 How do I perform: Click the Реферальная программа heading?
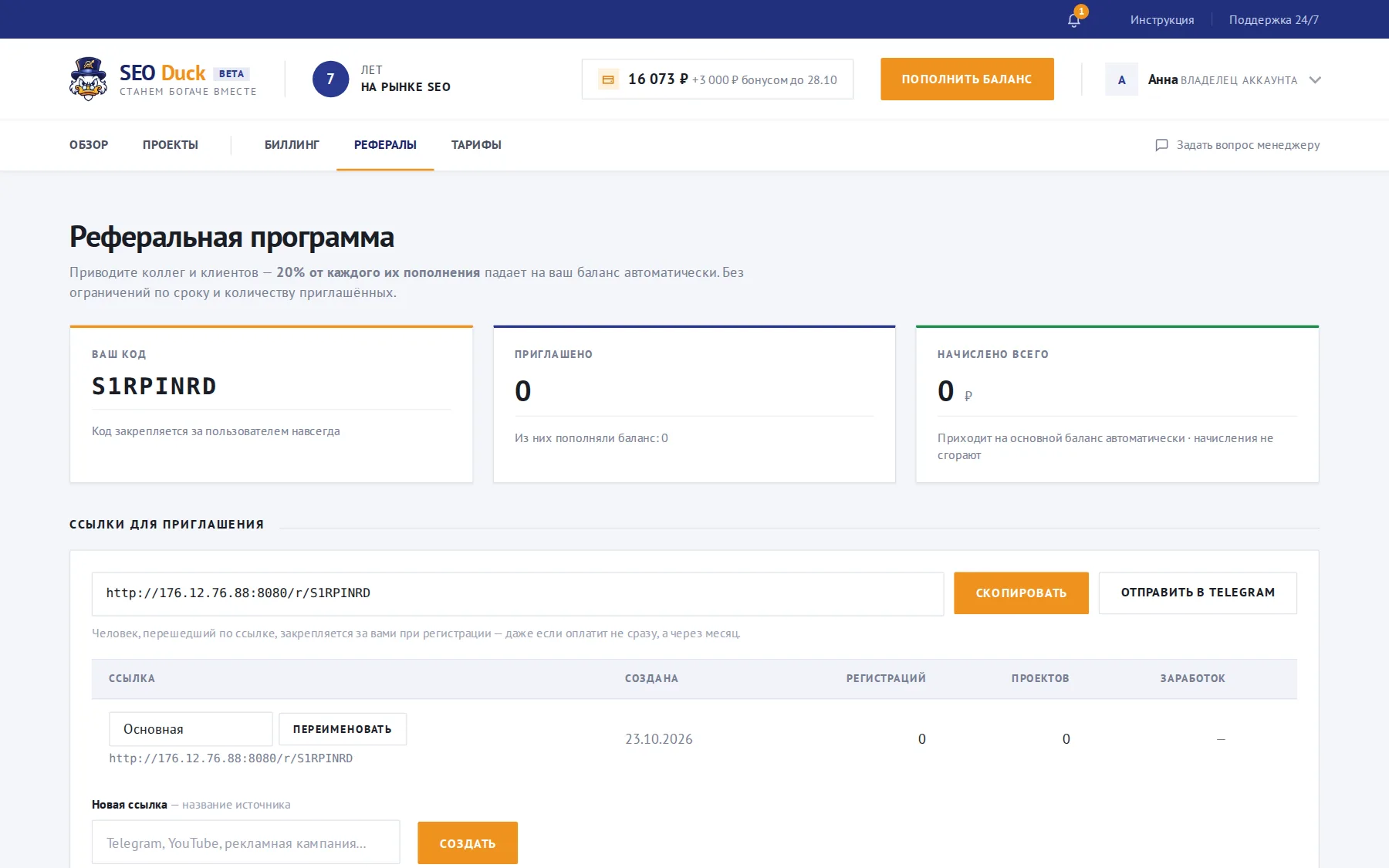click(231, 237)
